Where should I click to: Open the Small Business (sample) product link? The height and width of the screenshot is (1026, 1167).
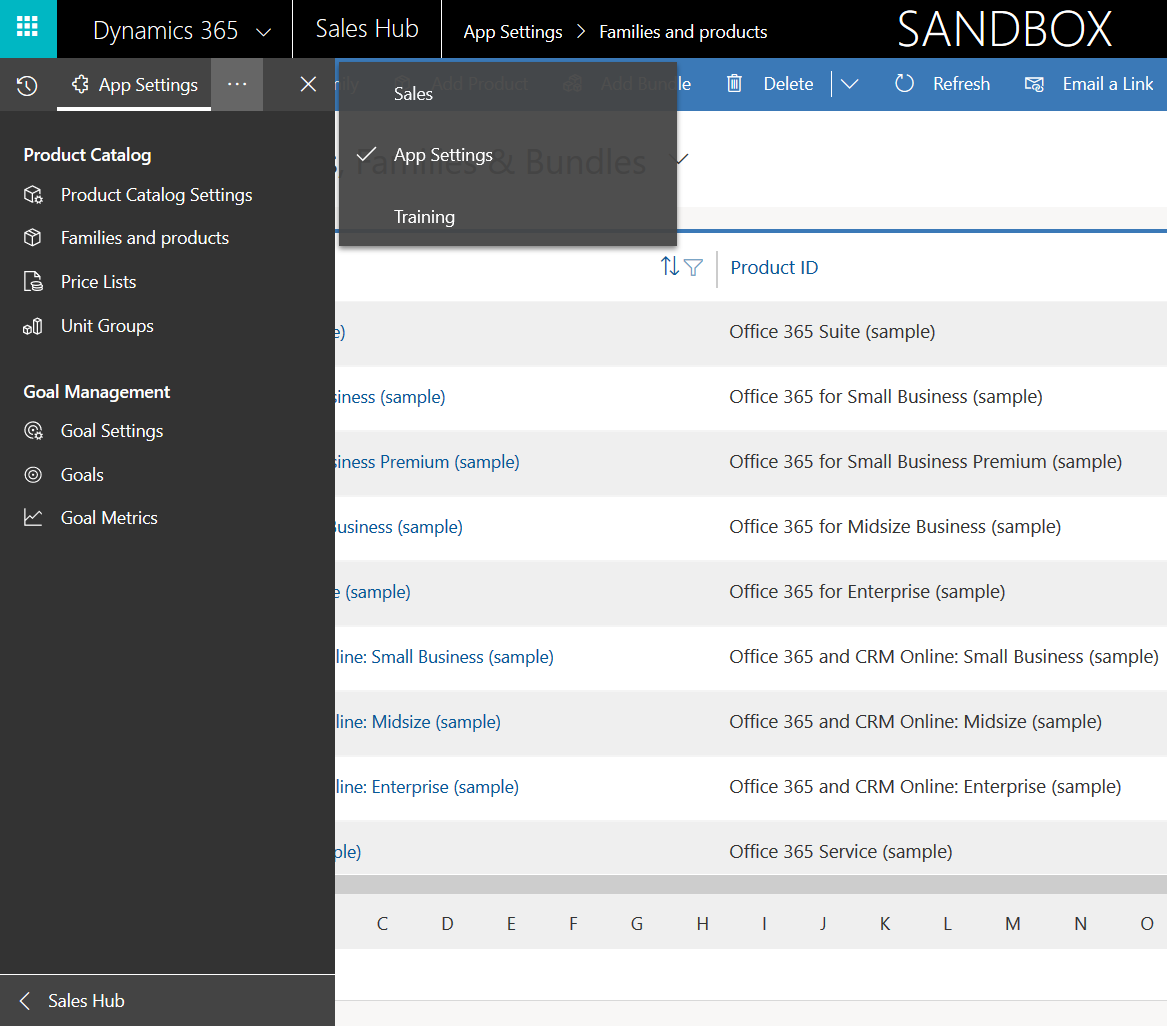(x=391, y=397)
